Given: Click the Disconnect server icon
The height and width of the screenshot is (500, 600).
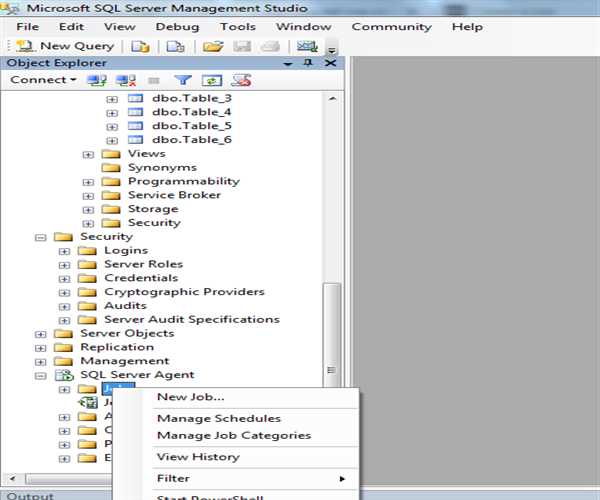Looking at the screenshot, I should pyautogui.click(x=125, y=80).
